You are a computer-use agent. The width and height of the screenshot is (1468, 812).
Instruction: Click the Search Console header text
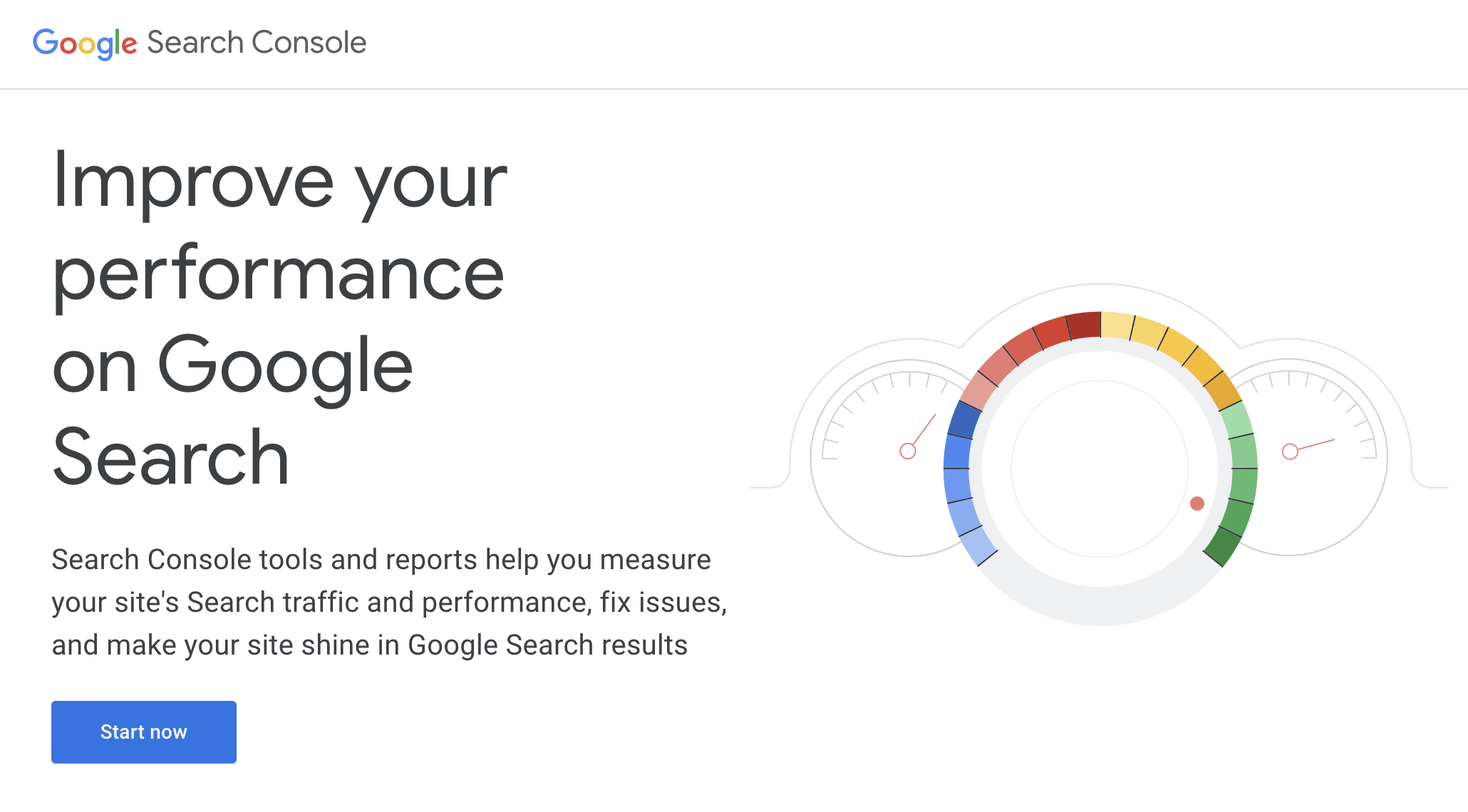(257, 43)
